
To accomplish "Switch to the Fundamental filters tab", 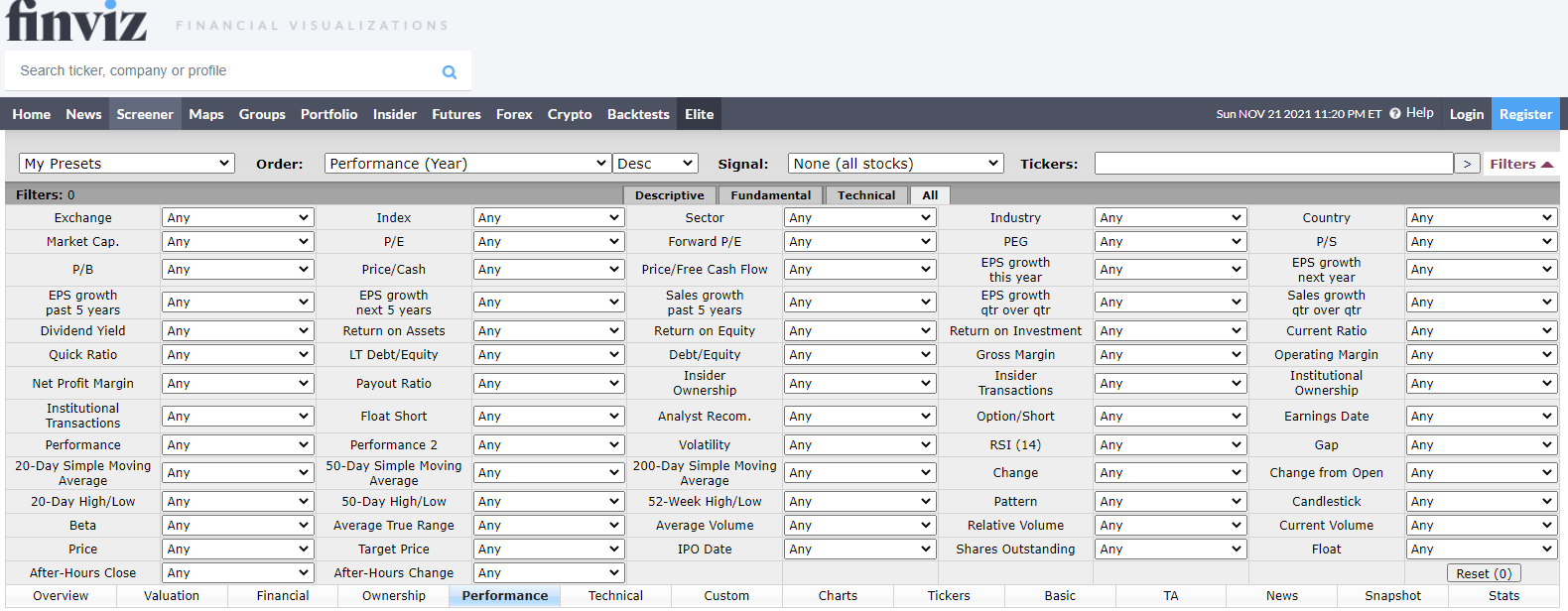I will click(771, 195).
